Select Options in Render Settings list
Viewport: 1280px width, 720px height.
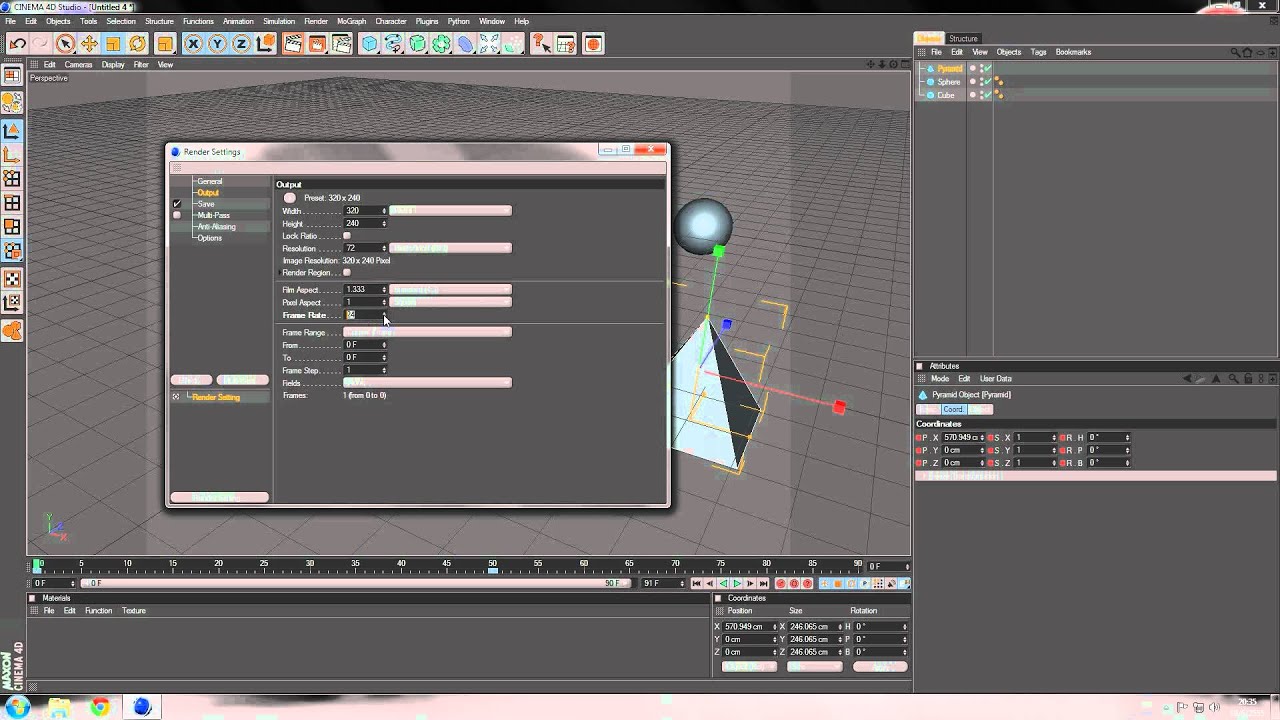coord(209,238)
